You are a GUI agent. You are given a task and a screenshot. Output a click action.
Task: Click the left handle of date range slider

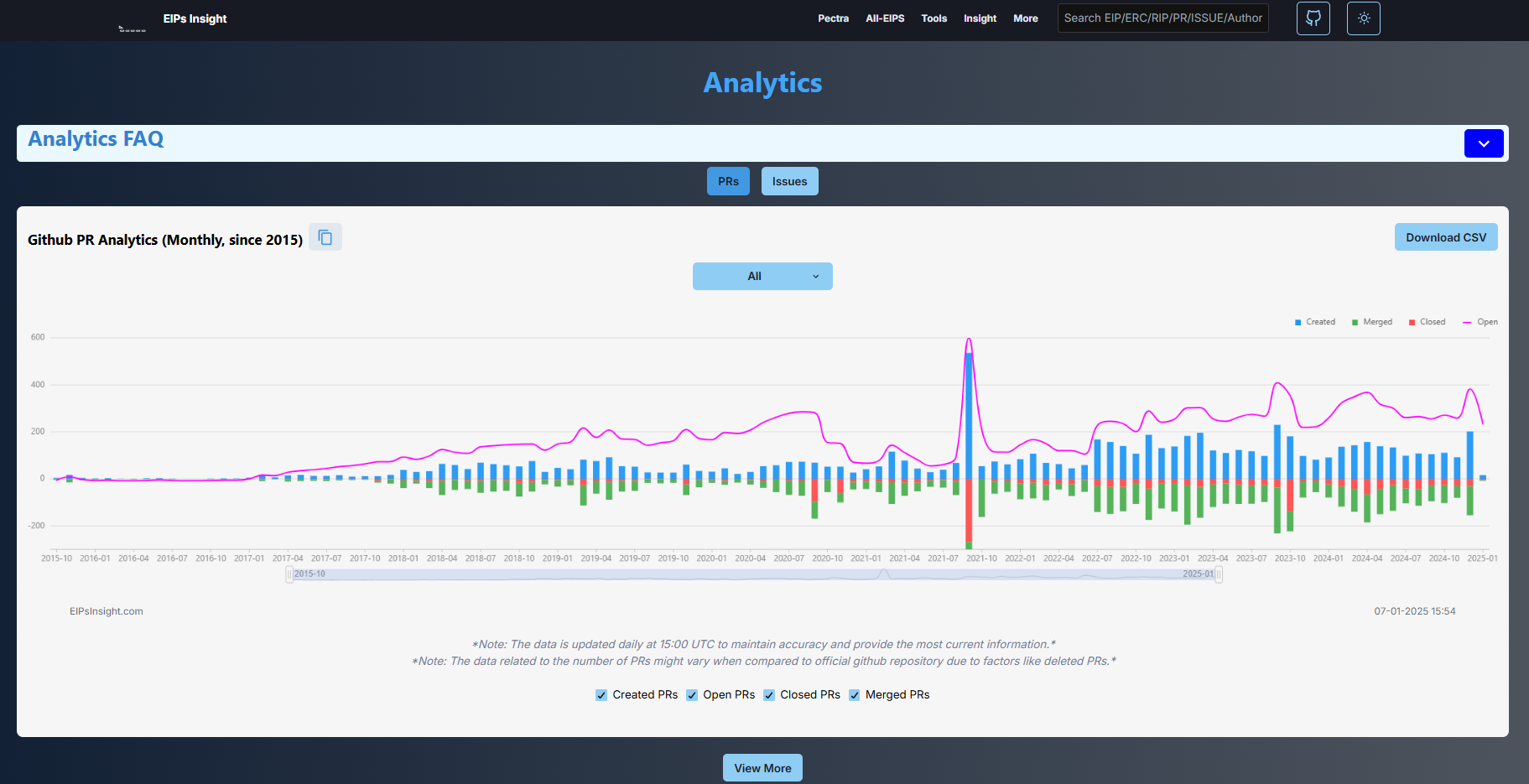(289, 574)
